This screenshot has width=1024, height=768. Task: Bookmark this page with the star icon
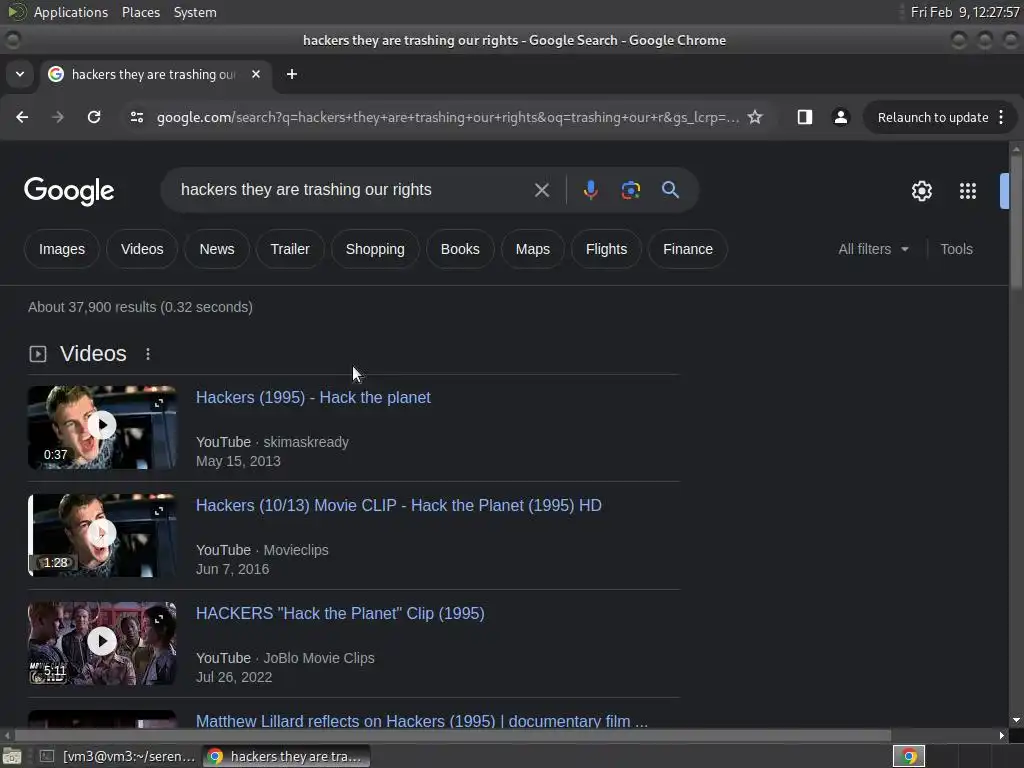(x=755, y=117)
